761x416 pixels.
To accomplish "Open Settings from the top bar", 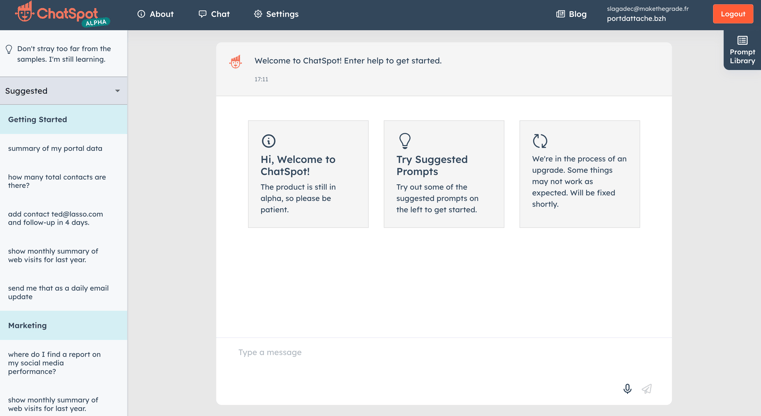I will (276, 14).
